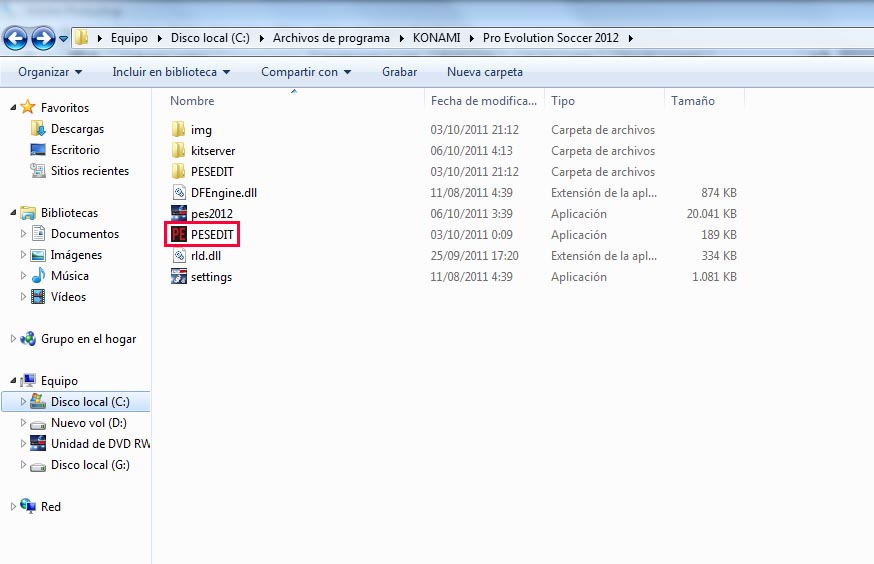Click the file name settings
Viewport: 874px width, 564px height.
(211, 277)
